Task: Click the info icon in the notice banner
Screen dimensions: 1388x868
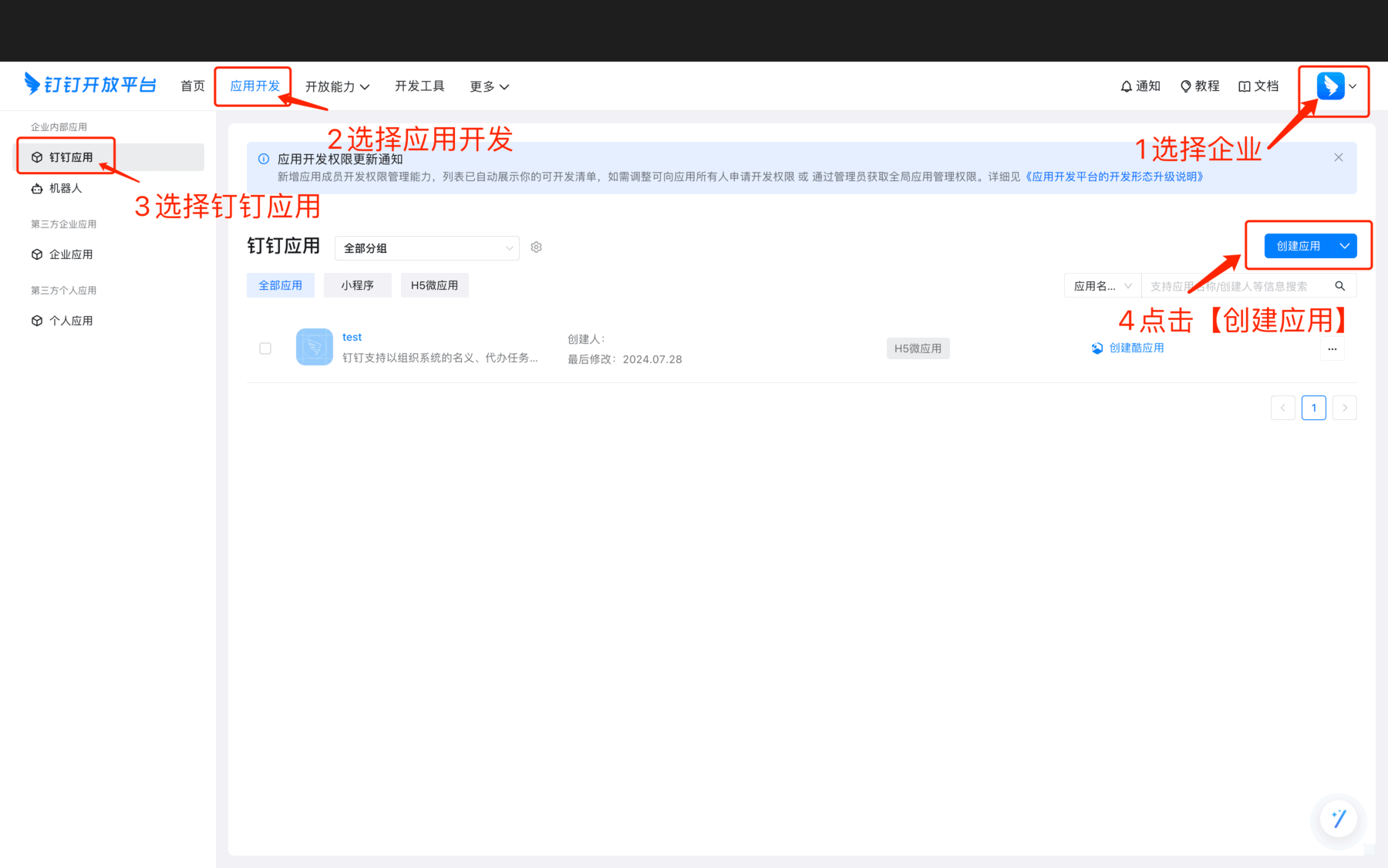Action: [264, 159]
